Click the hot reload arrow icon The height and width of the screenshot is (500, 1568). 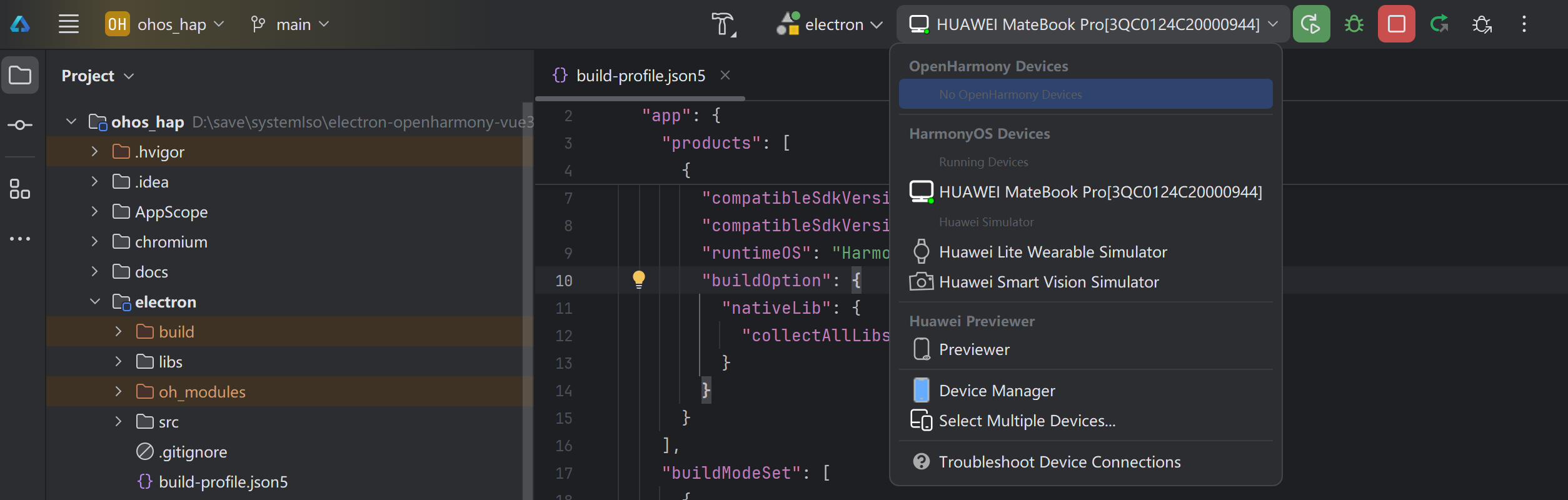[x=1439, y=24]
